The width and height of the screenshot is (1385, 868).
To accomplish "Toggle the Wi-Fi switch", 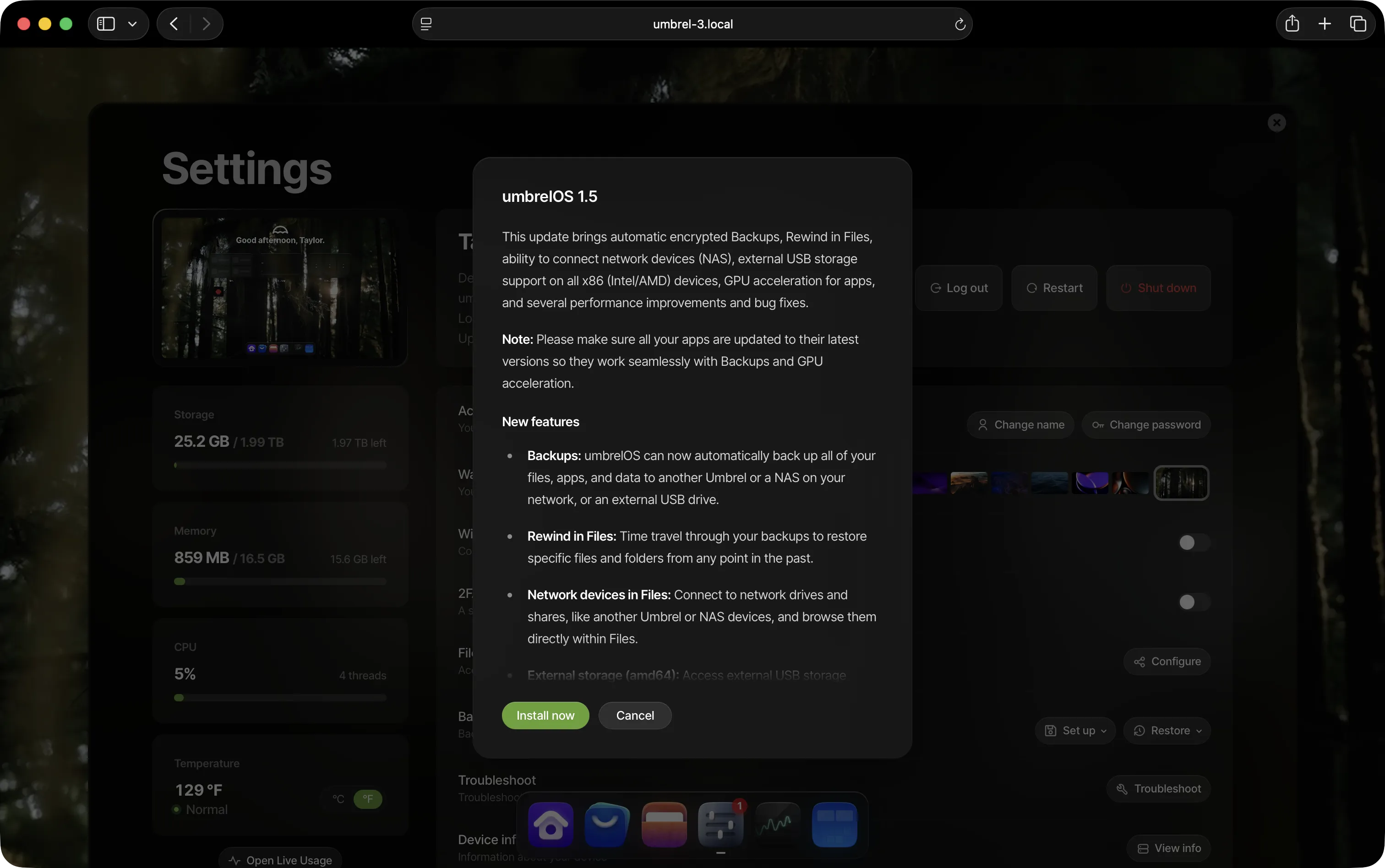I will point(1194,542).
